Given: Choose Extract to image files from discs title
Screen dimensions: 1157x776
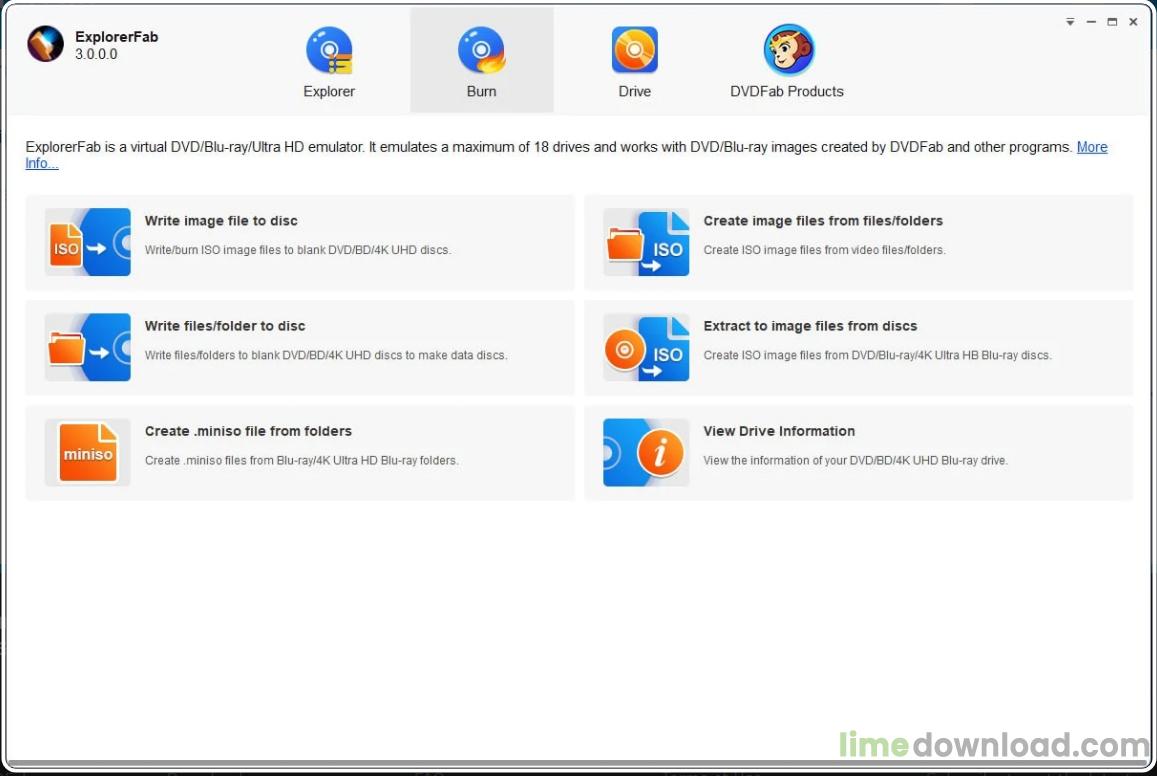Looking at the screenshot, I should coord(810,326).
